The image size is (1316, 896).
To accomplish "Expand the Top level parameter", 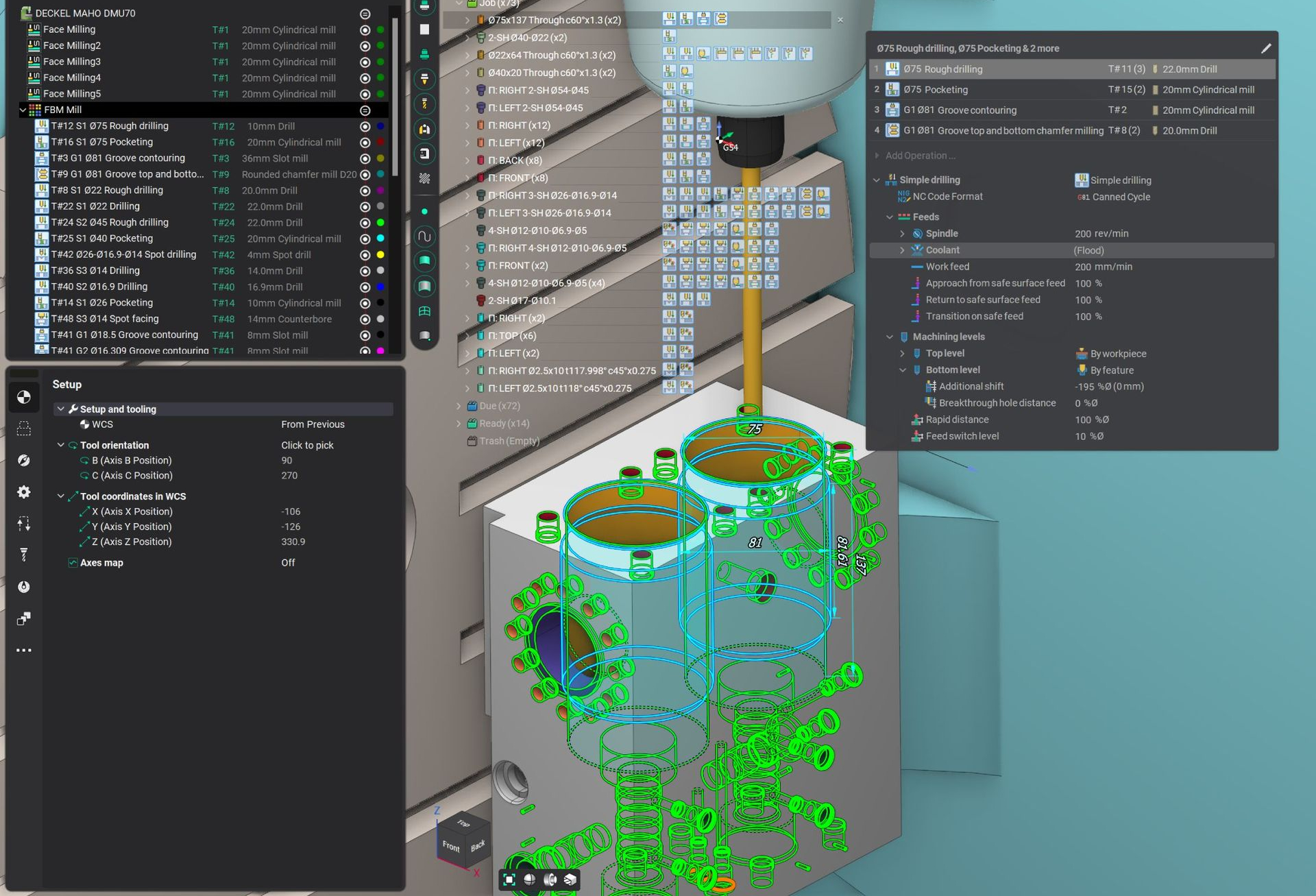I will coord(902,354).
